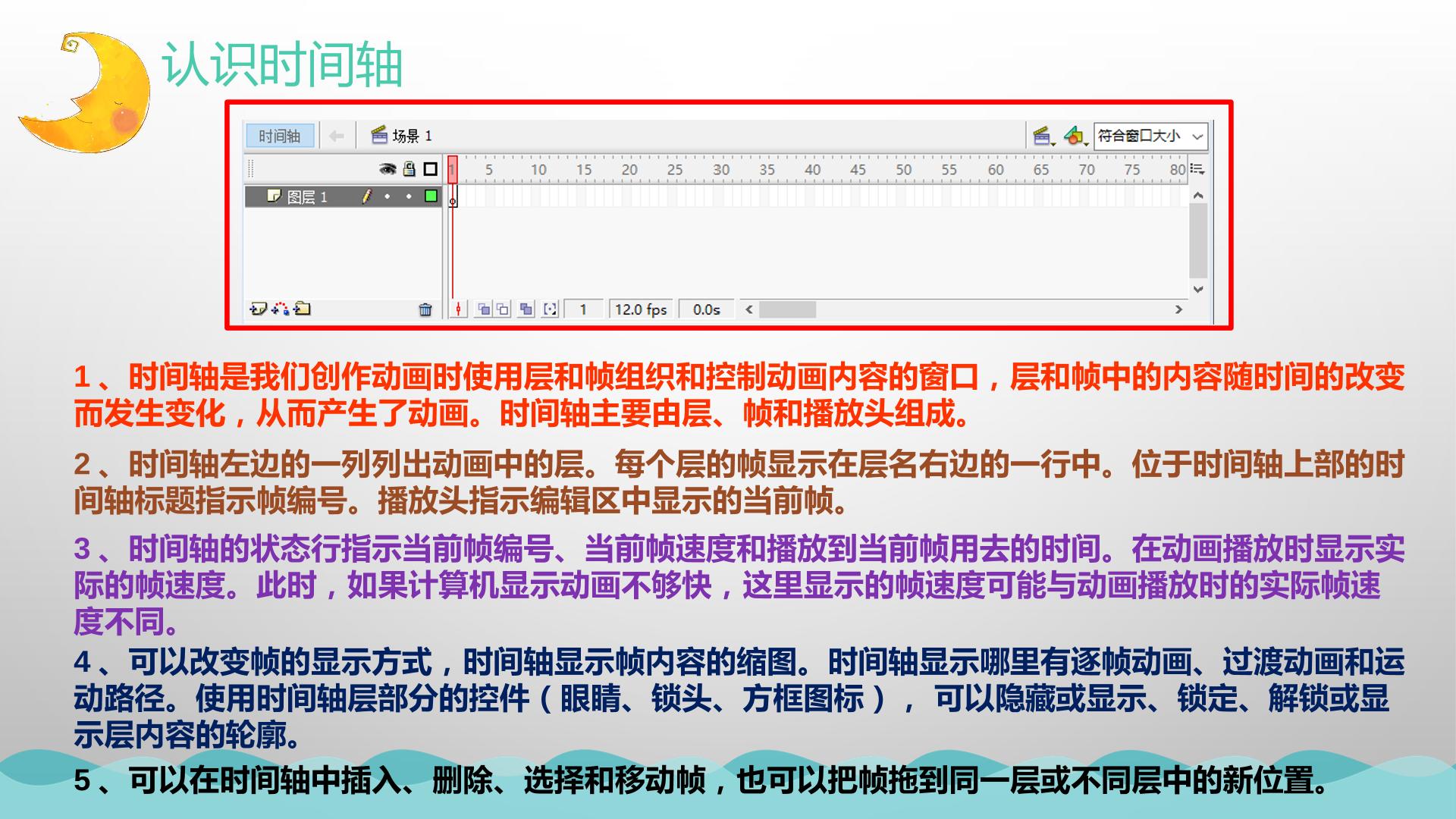Image resolution: width=1456 pixels, height=819 pixels.
Task: Delete layer with the trash icon
Action: tap(425, 309)
